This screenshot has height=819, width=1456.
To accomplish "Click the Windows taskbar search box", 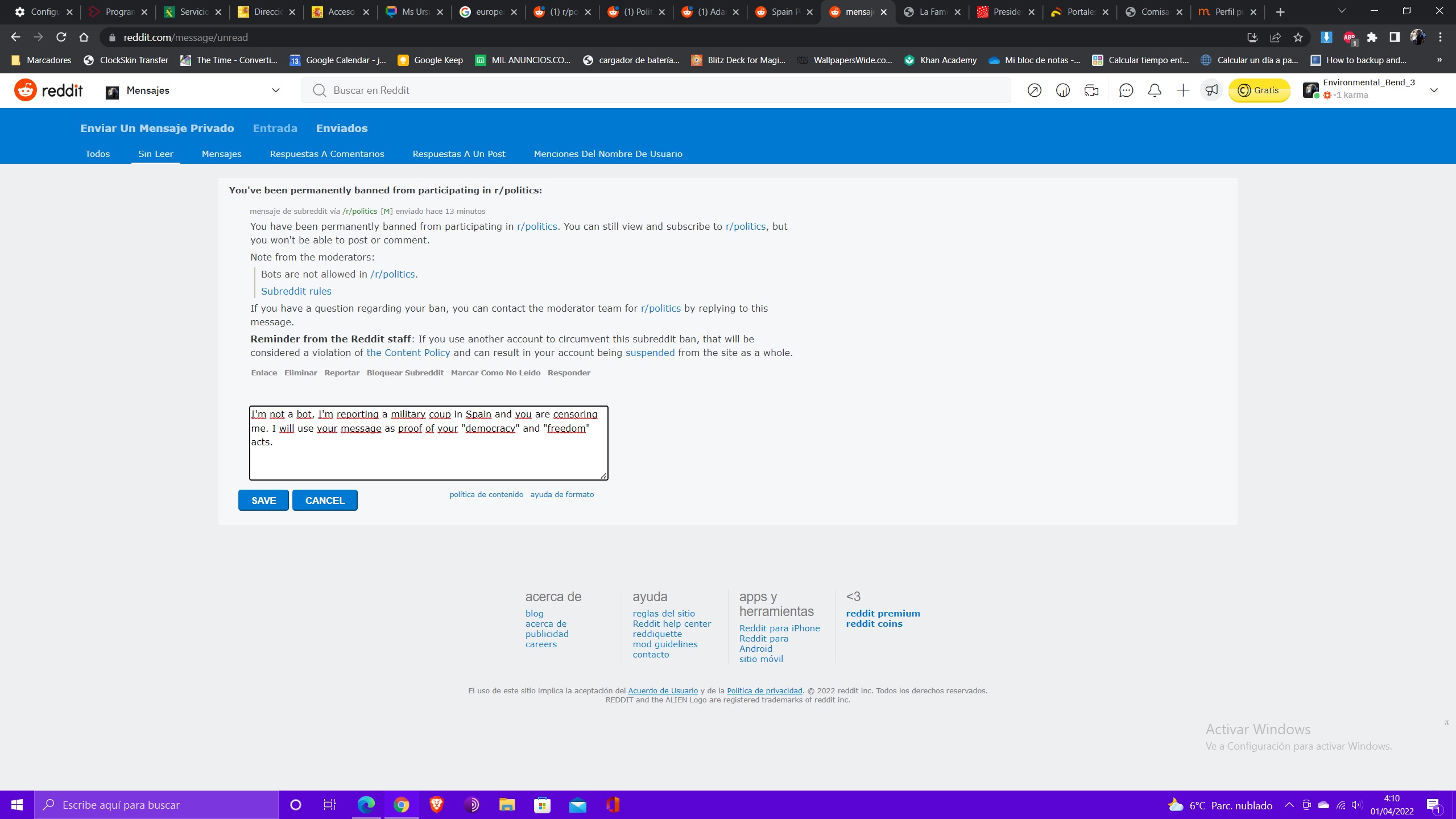I will [156, 805].
